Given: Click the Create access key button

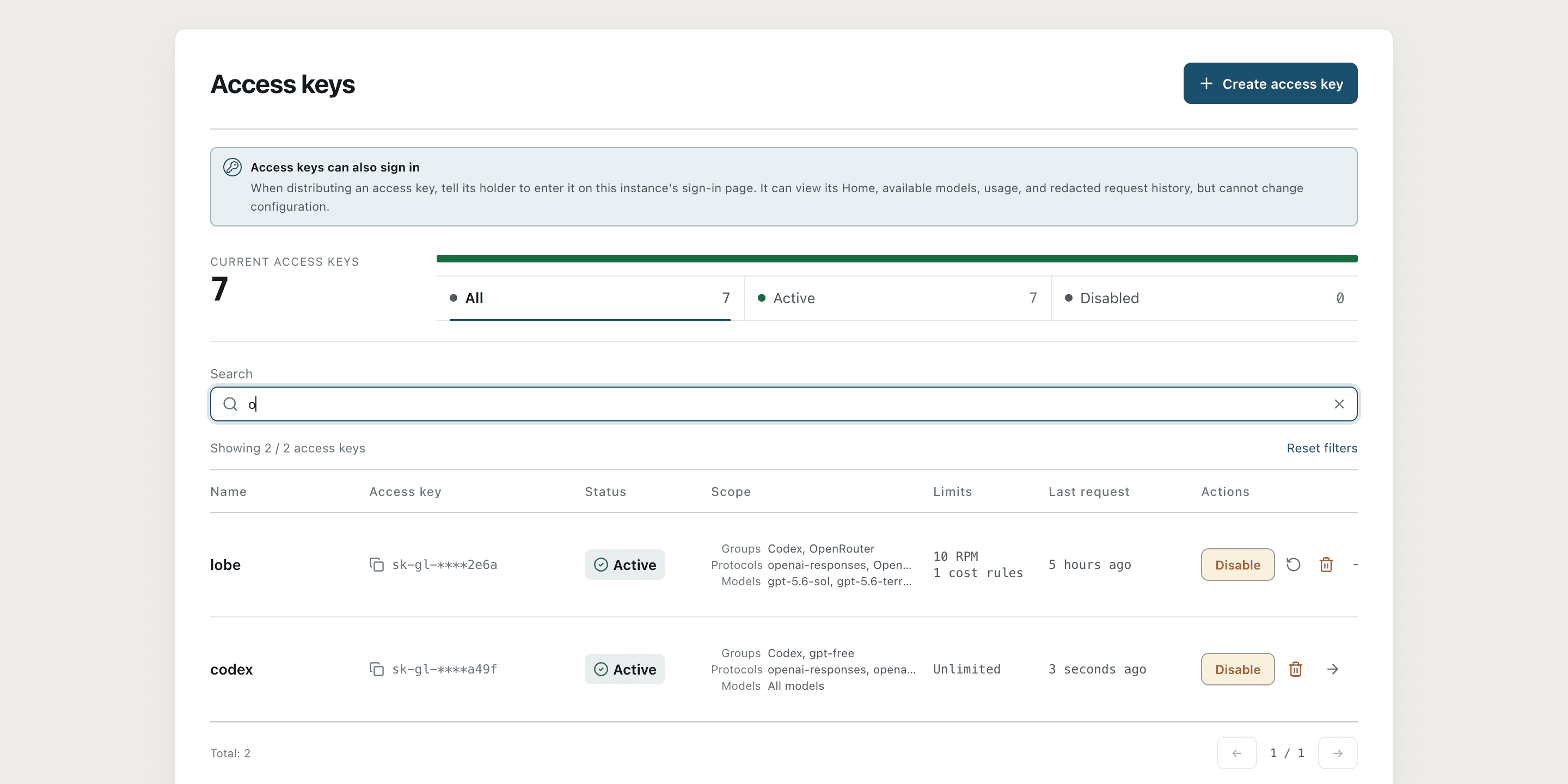Looking at the screenshot, I should [x=1270, y=83].
